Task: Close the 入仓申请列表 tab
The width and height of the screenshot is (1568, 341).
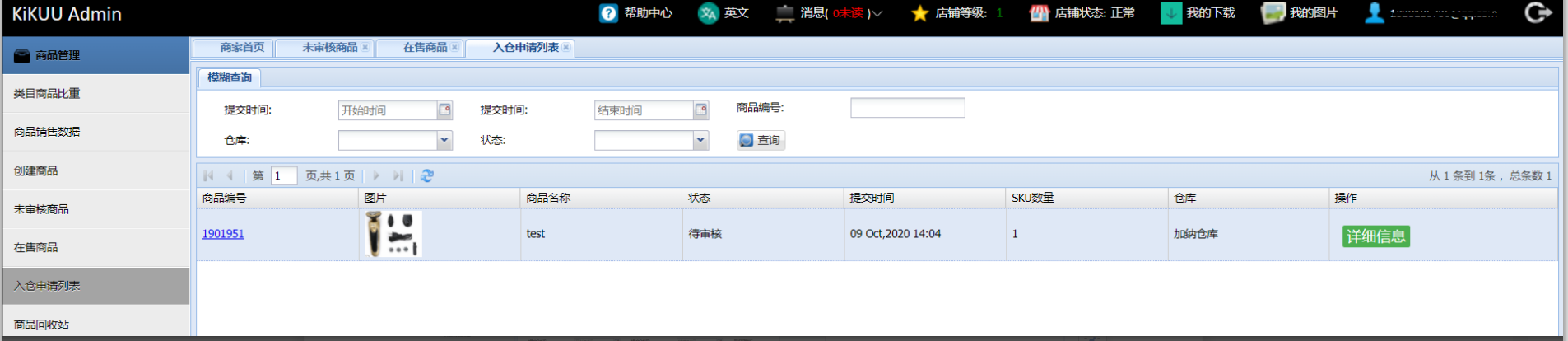Action: point(565,48)
